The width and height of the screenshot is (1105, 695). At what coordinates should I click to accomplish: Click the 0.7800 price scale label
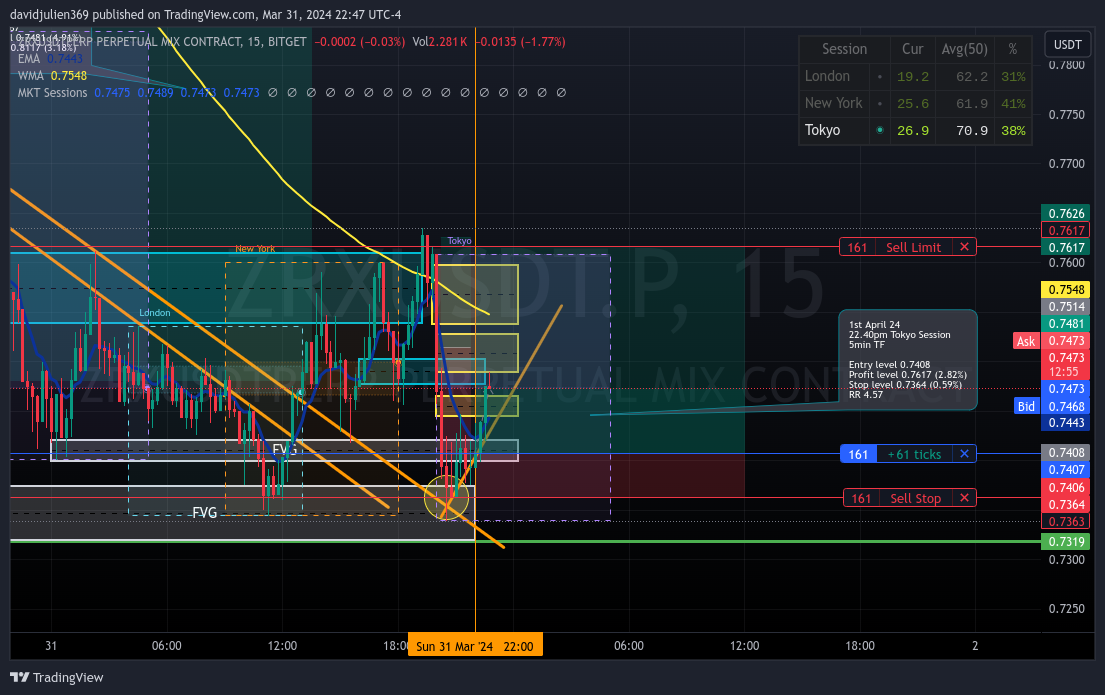[1066, 65]
